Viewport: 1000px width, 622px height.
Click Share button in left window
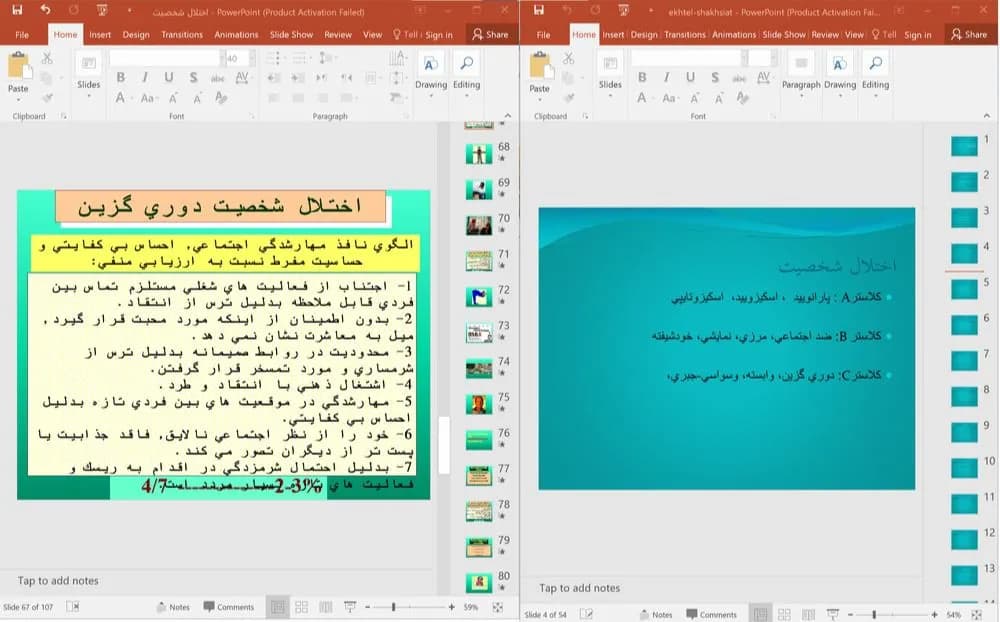[x=490, y=34]
